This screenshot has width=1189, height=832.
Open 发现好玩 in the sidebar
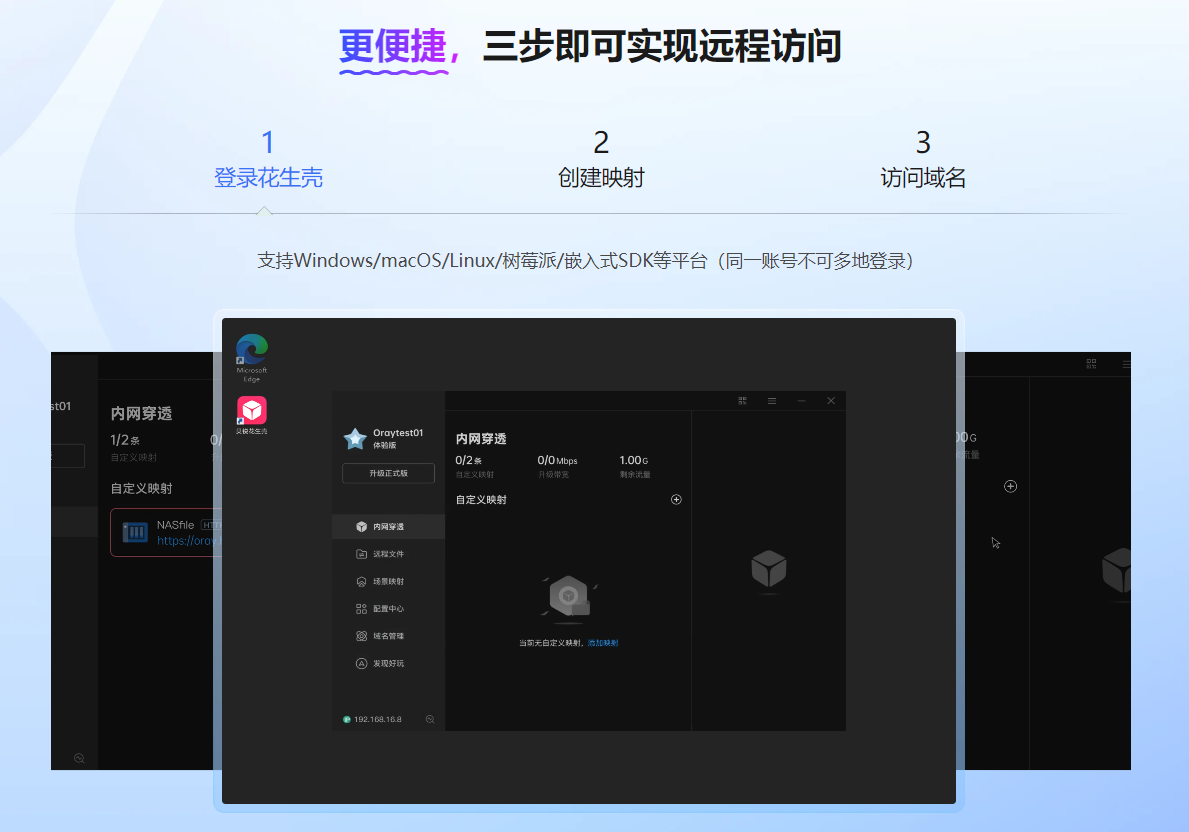click(x=388, y=663)
